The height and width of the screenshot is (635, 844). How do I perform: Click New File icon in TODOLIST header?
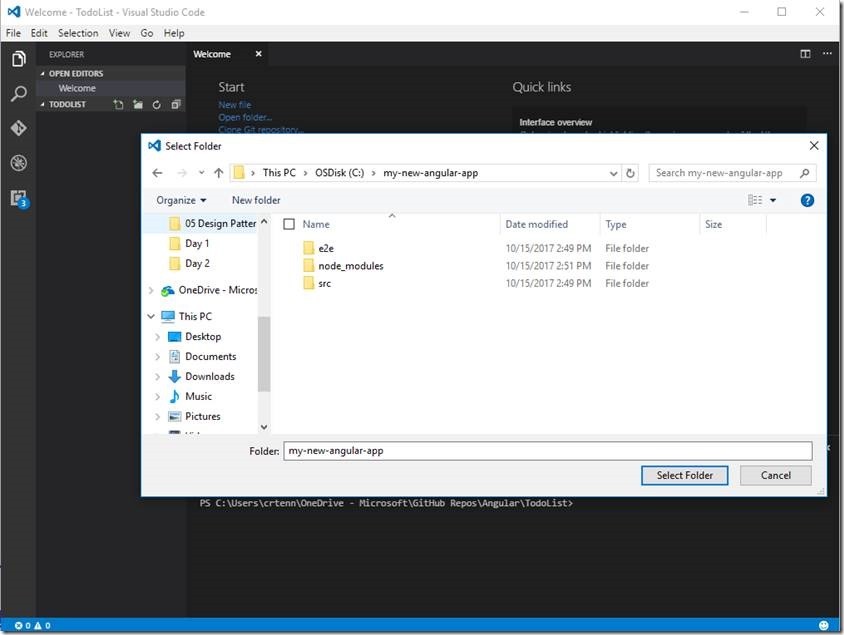pyautogui.click(x=118, y=104)
